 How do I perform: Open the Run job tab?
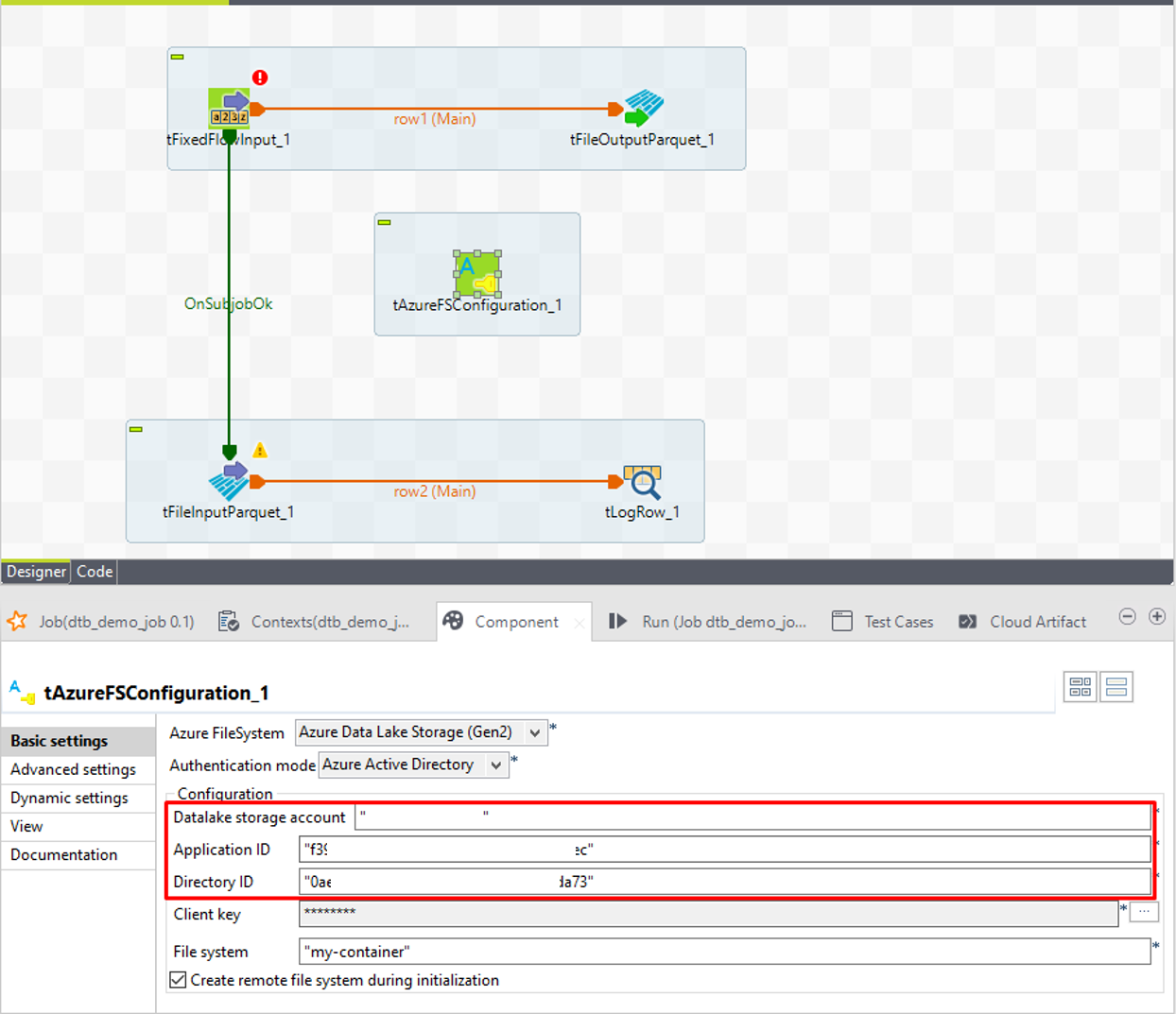tap(708, 621)
